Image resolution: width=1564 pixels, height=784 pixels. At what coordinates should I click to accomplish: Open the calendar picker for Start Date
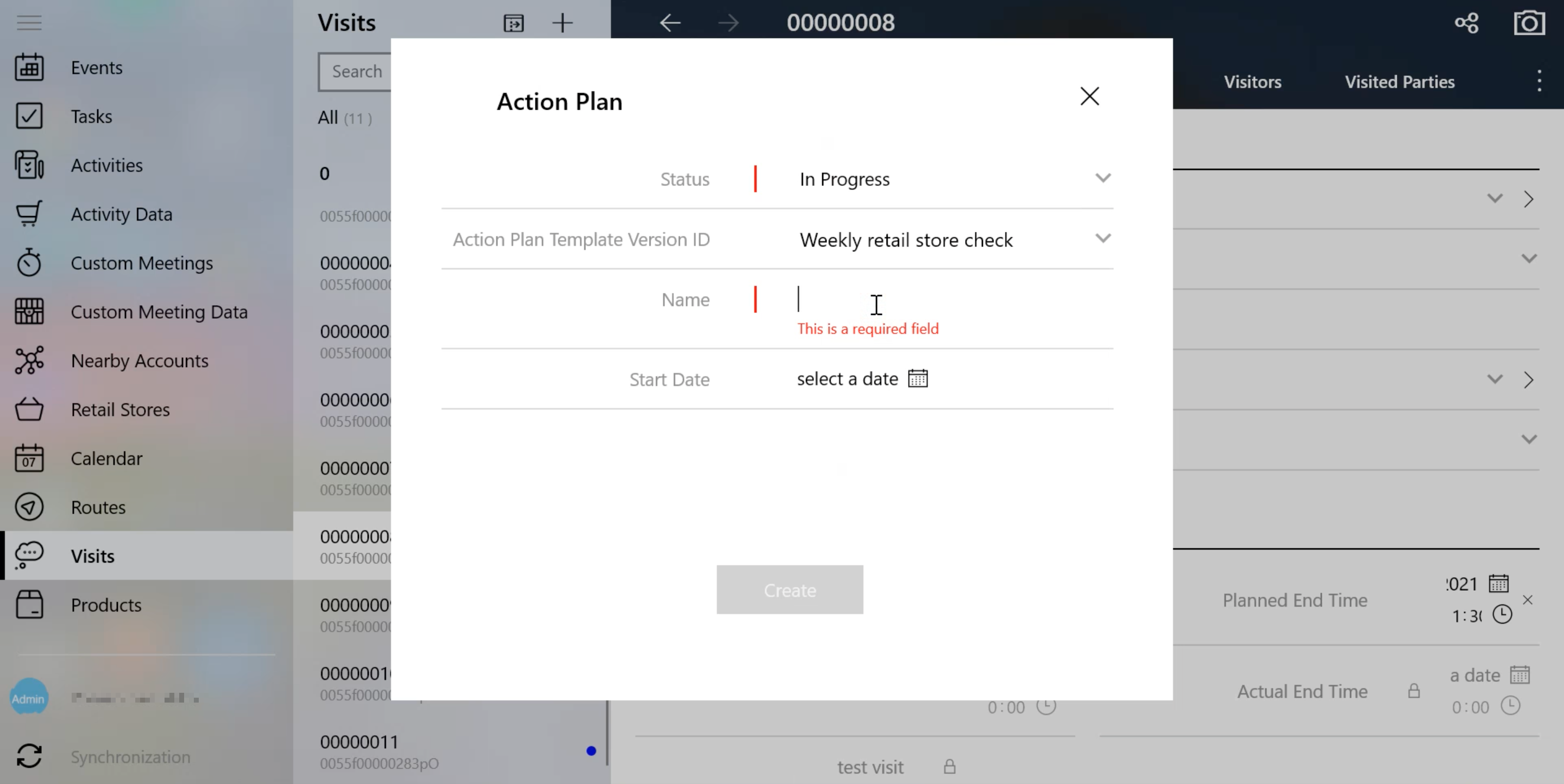pos(917,378)
